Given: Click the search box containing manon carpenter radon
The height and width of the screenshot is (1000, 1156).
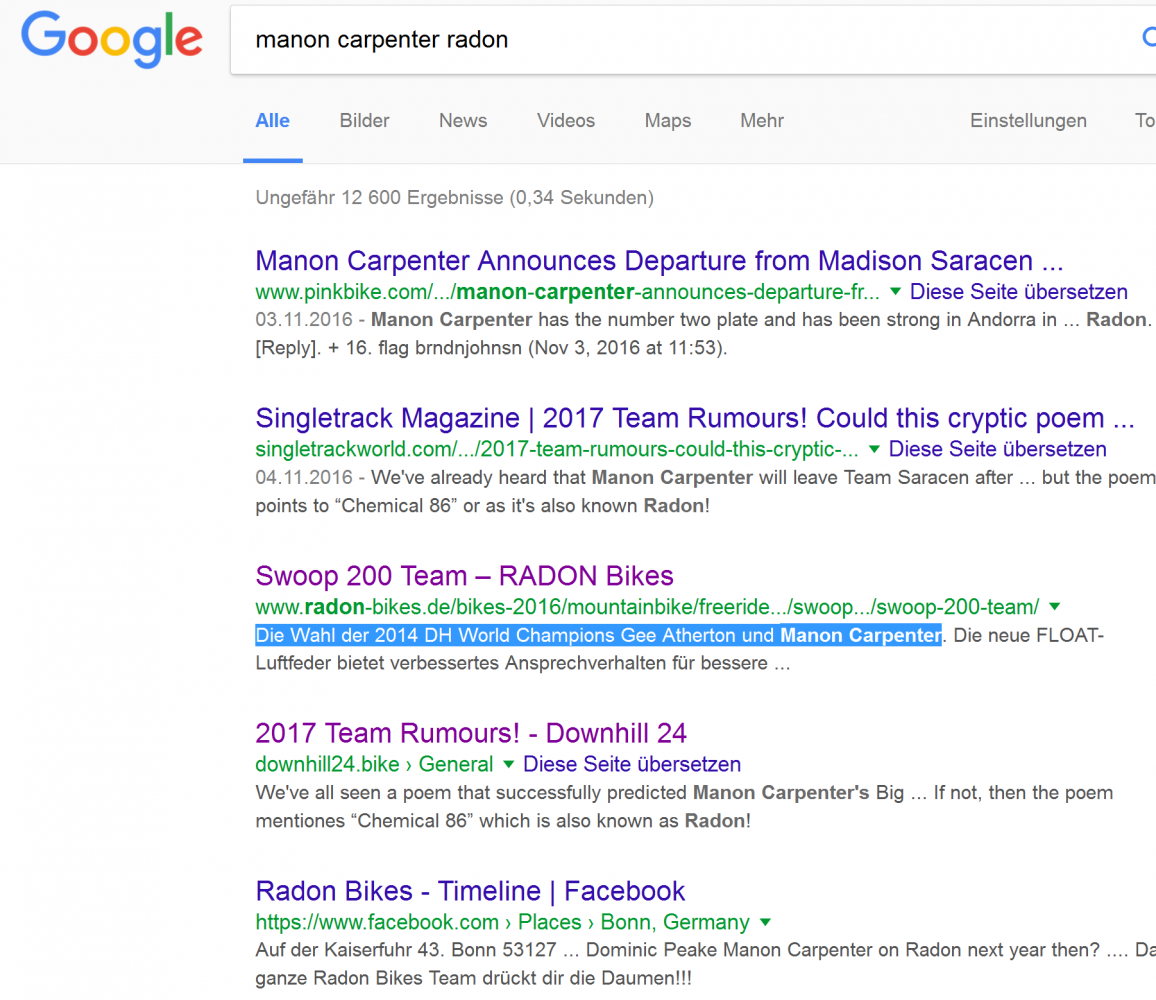Looking at the screenshot, I should coord(693,40).
